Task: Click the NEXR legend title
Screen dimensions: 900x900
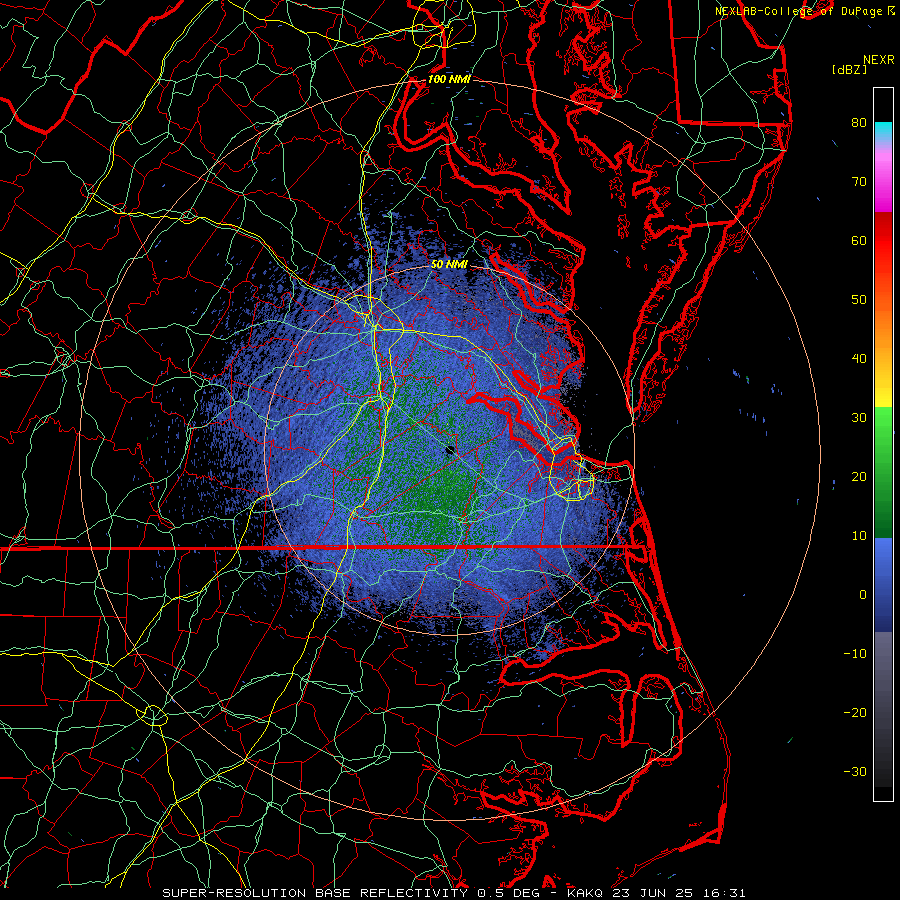Action: coord(878,60)
